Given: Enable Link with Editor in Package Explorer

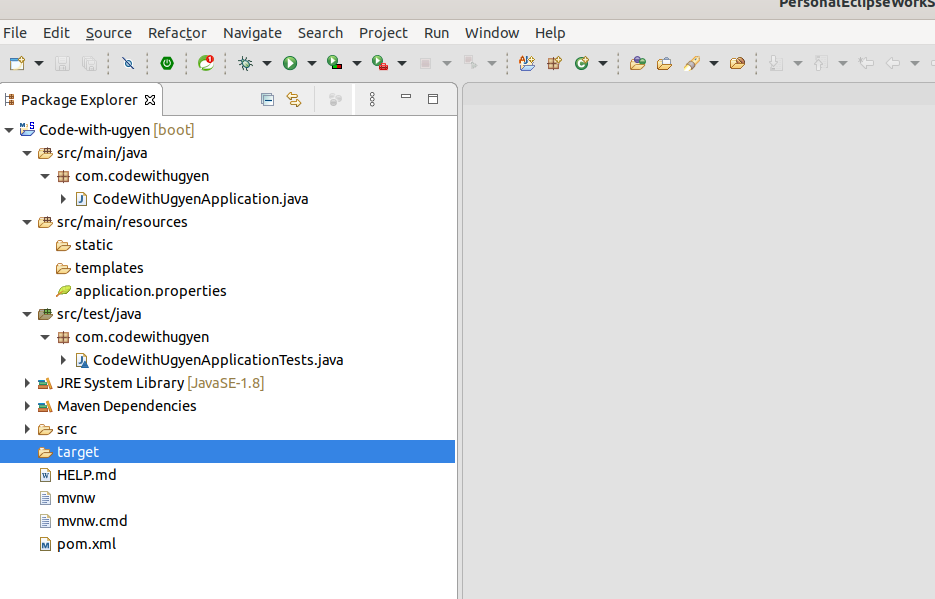Looking at the screenshot, I should 293,99.
